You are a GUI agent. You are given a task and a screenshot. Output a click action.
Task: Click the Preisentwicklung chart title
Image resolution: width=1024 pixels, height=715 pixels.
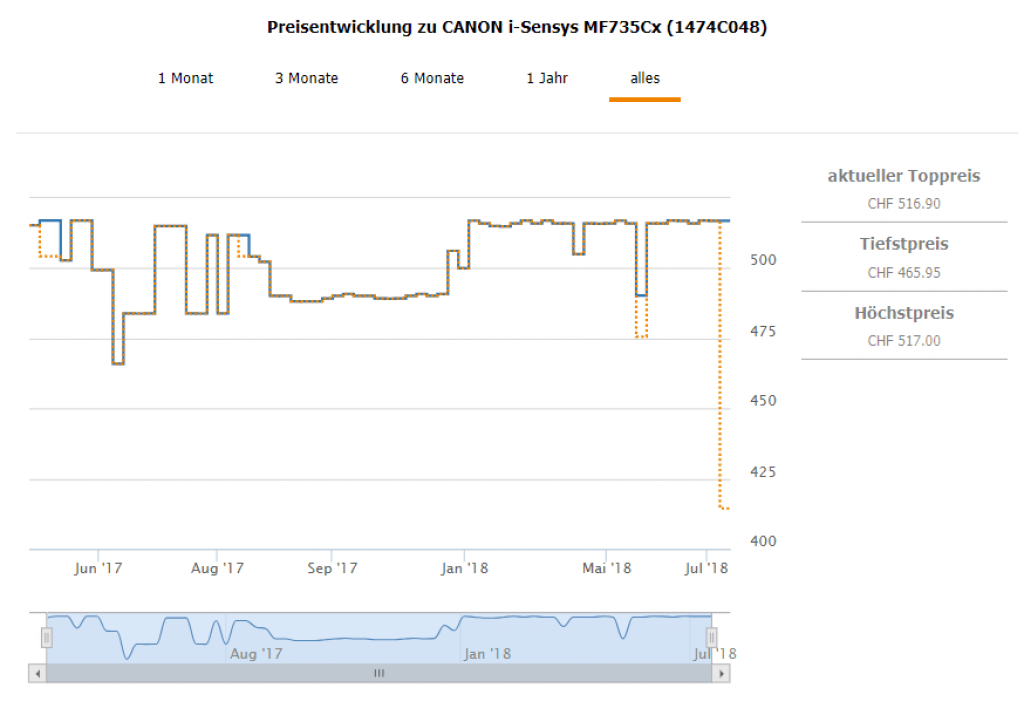(517, 27)
